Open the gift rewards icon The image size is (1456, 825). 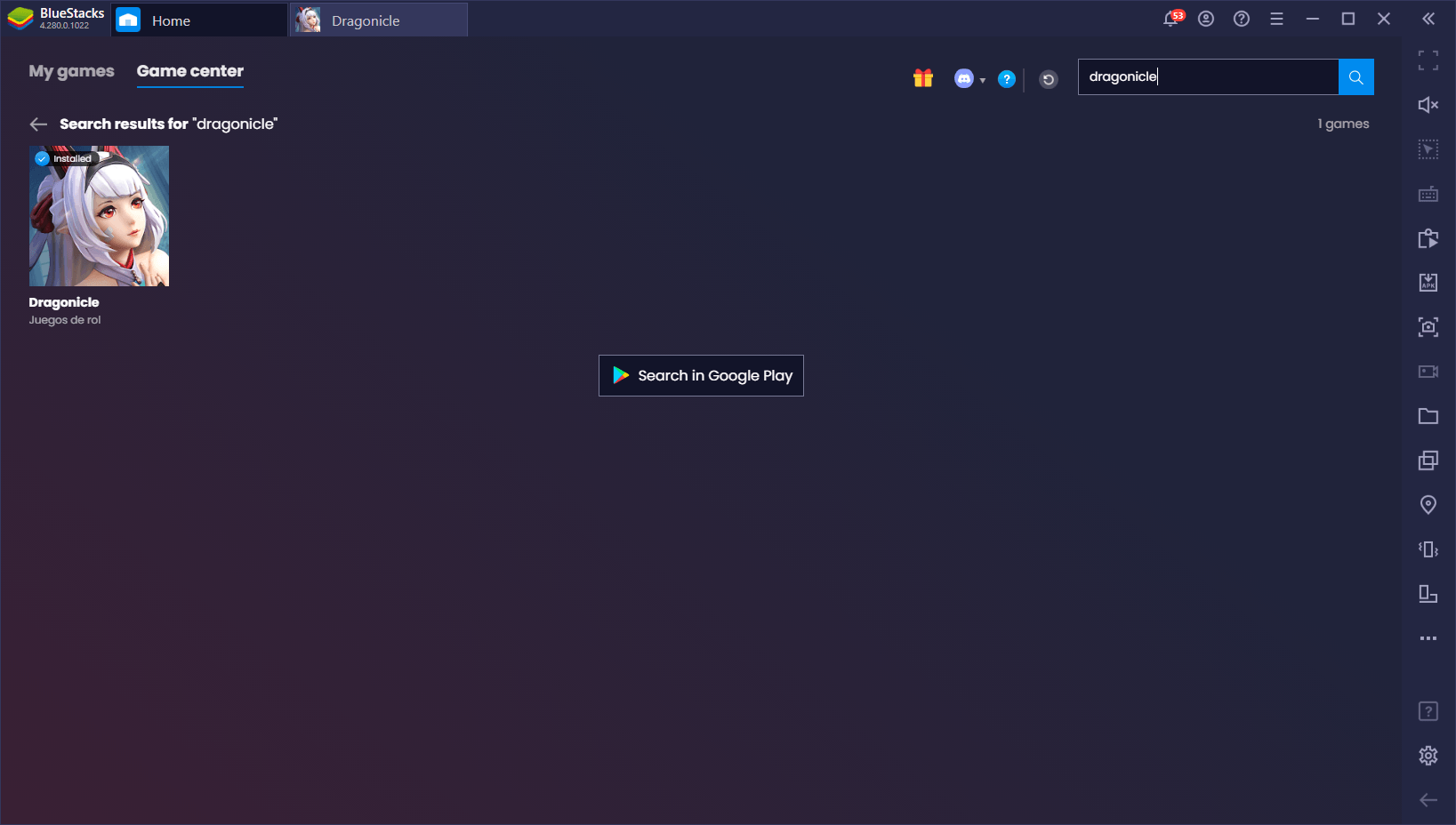click(x=923, y=78)
